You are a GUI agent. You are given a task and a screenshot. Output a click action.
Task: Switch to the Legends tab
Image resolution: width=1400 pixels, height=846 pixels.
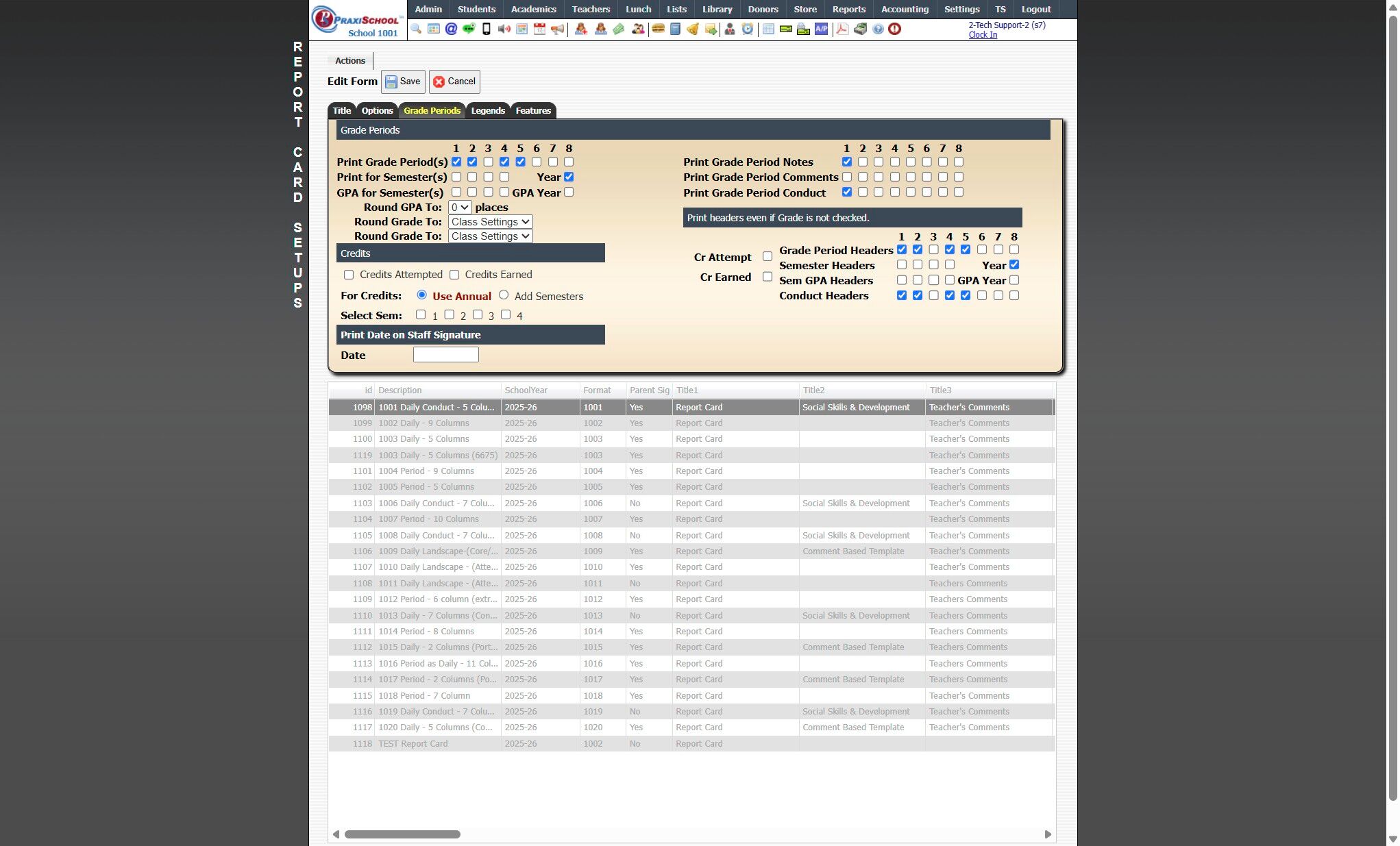point(488,110)
